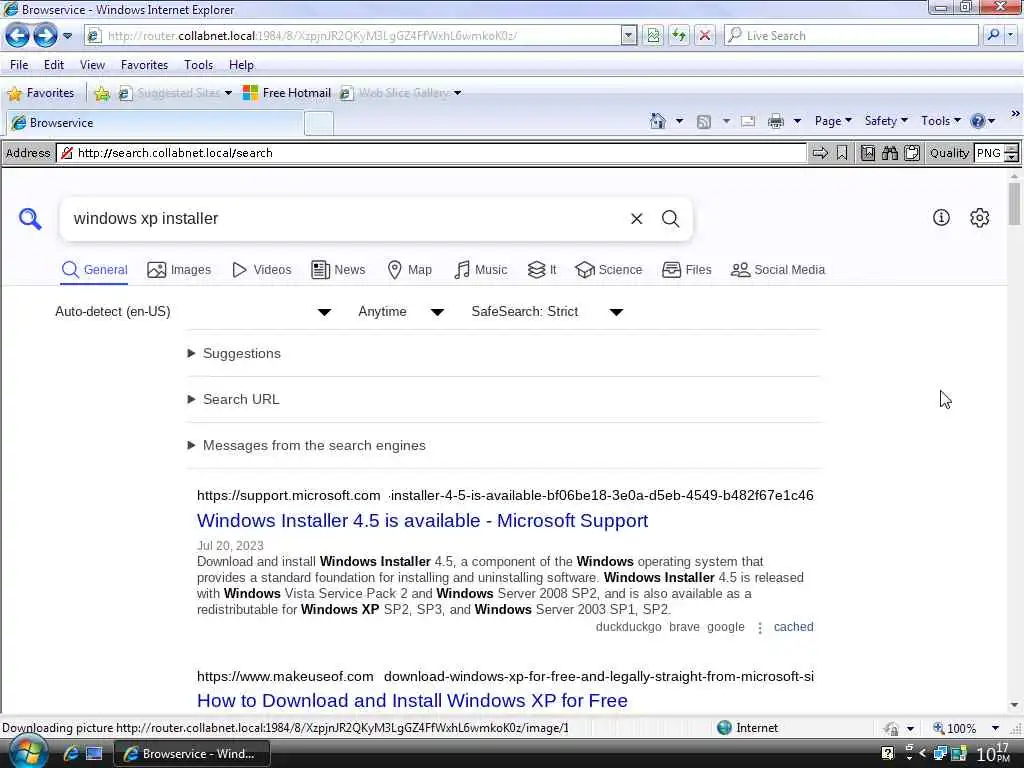The image size is (1024, 768).
Task: Click the green Refresh icon
Action: [x=679, y=35]
